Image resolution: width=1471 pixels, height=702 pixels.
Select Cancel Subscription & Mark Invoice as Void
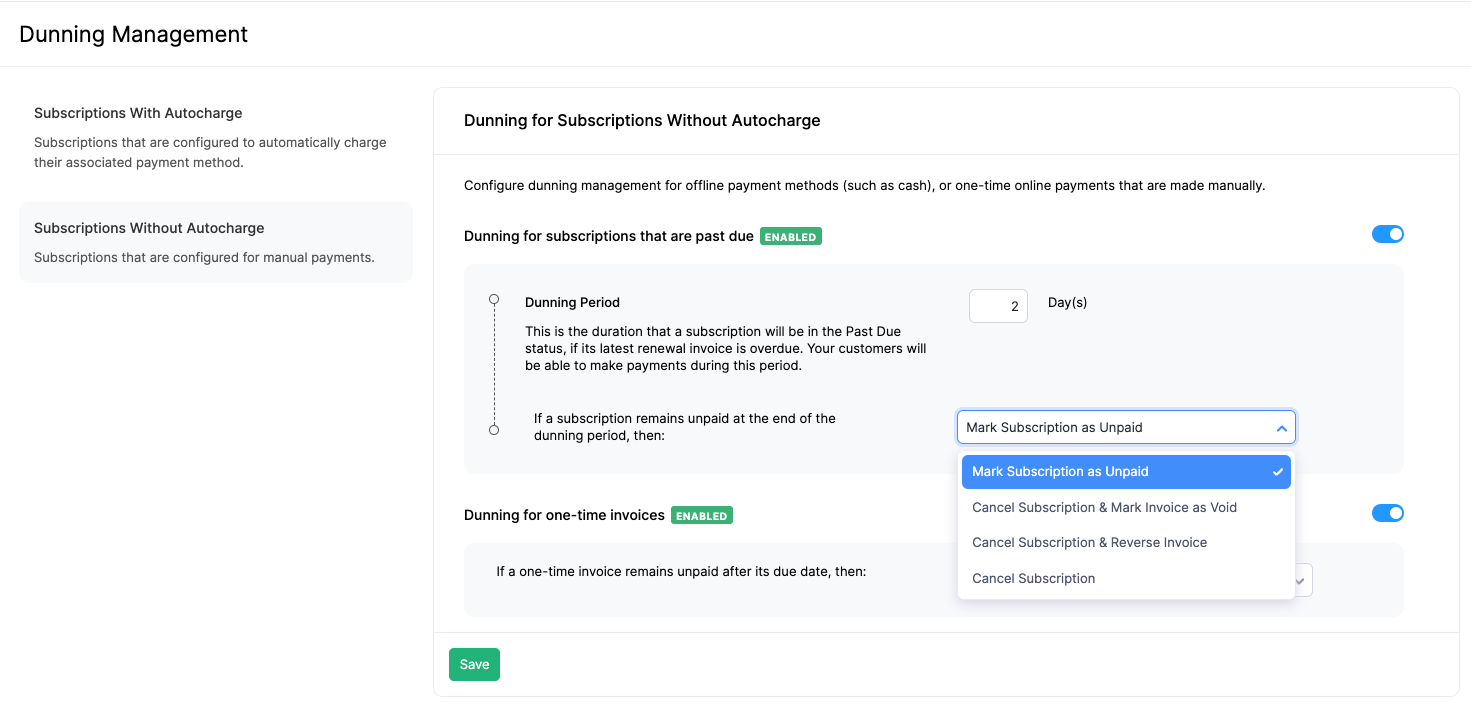[x=1104, y=507]
